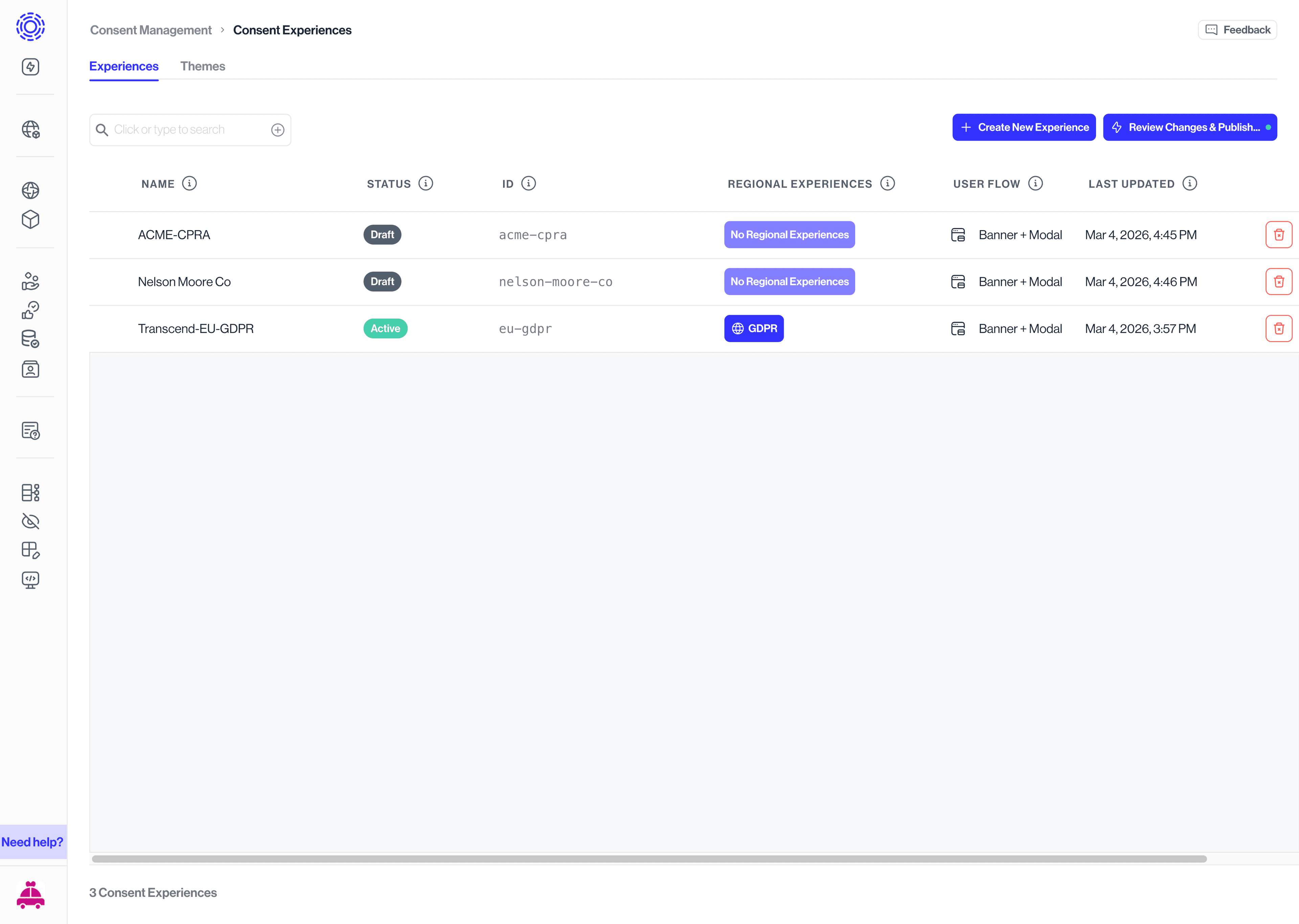Send Feedback using the feedback button

[x=1237, y=29]
